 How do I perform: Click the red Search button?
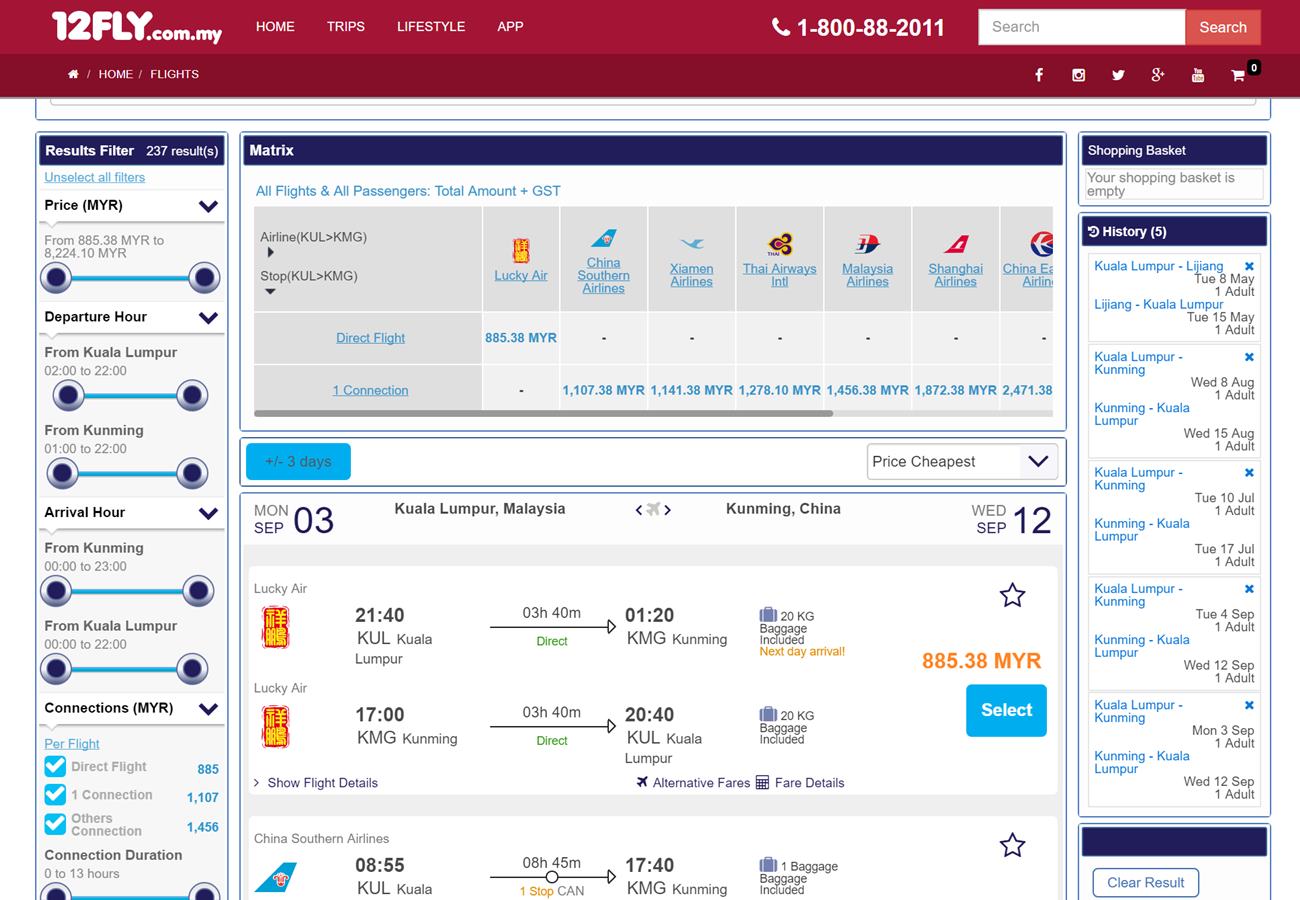pos(1223,27)
